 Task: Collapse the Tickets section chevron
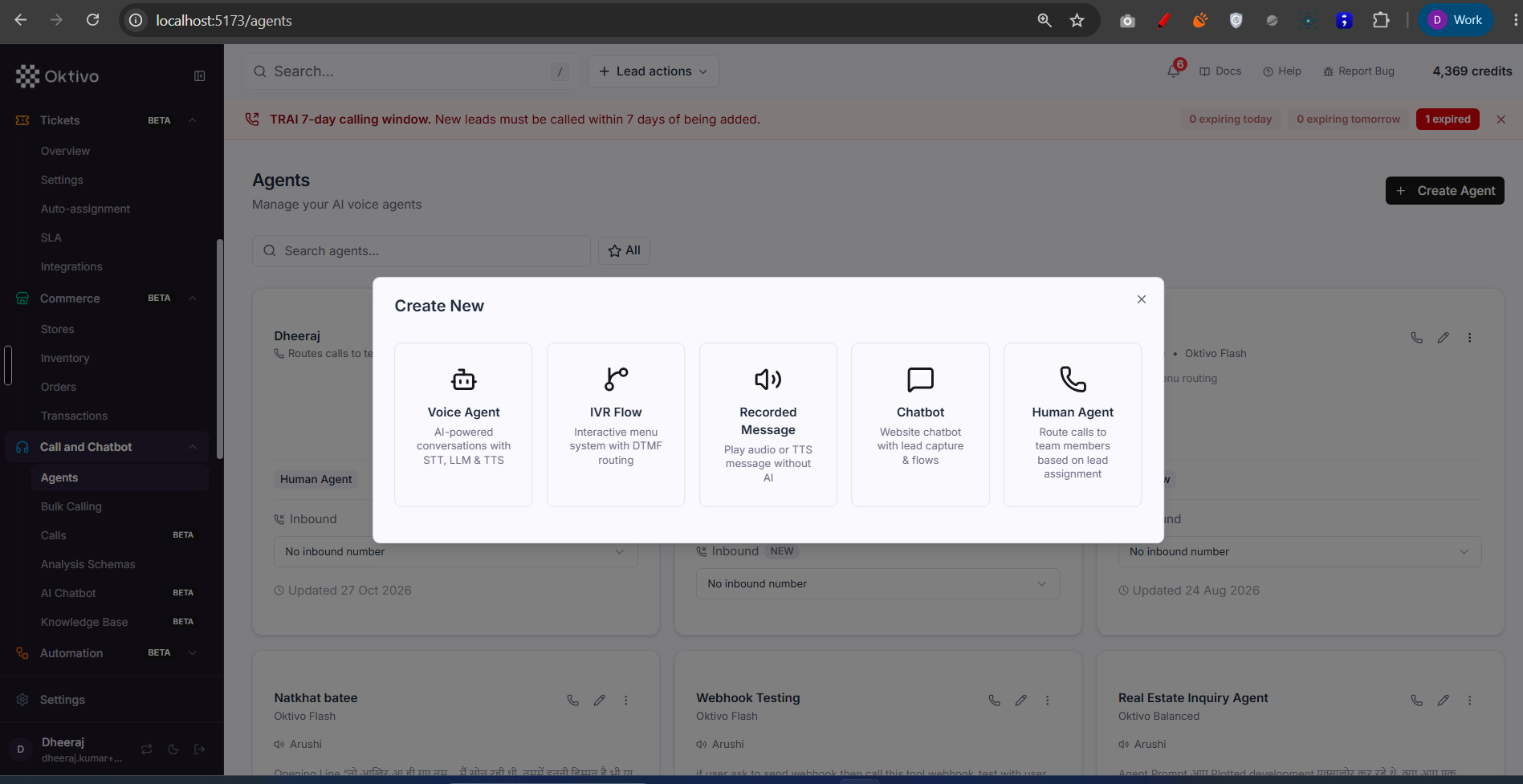click(193, 120)
